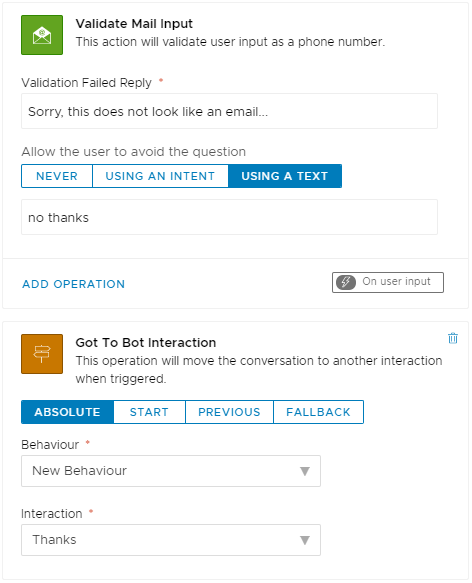
Task: Click the lightning bolt icon in On user input
Action: [346, 282]
